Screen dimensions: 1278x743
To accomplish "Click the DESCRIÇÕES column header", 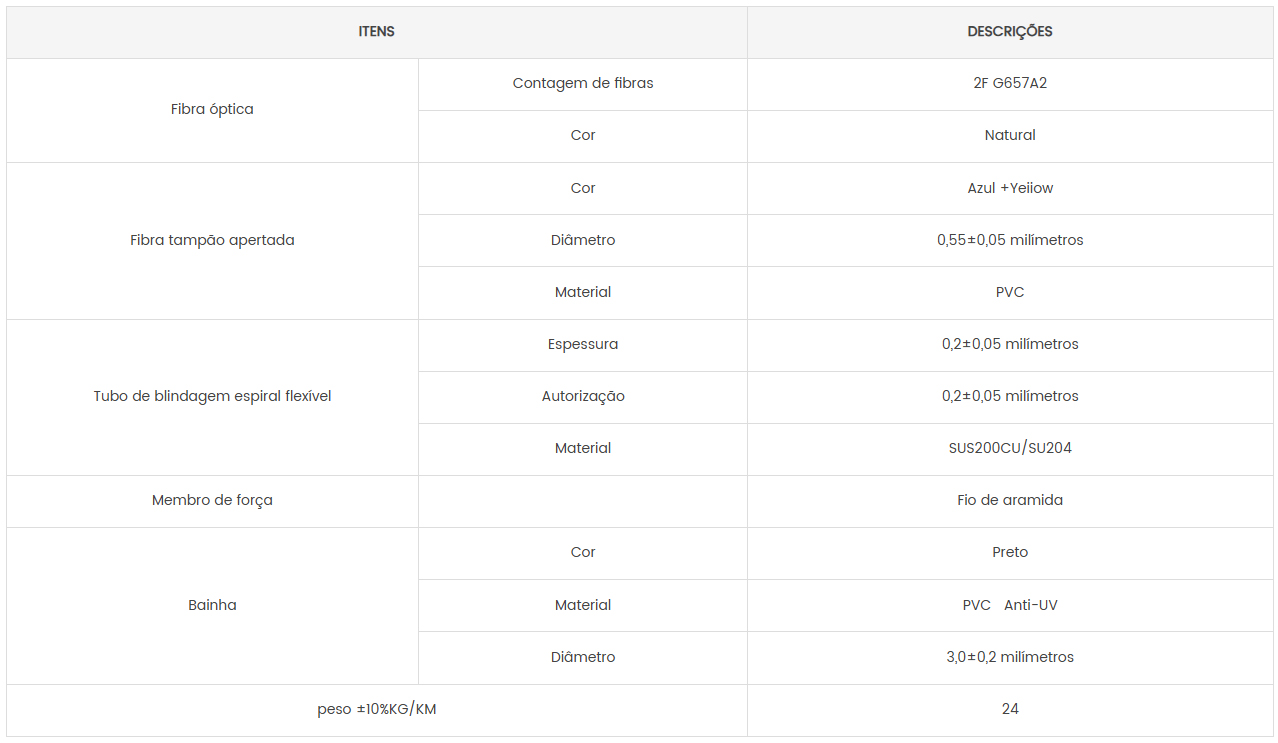I will pos(1010,32).
